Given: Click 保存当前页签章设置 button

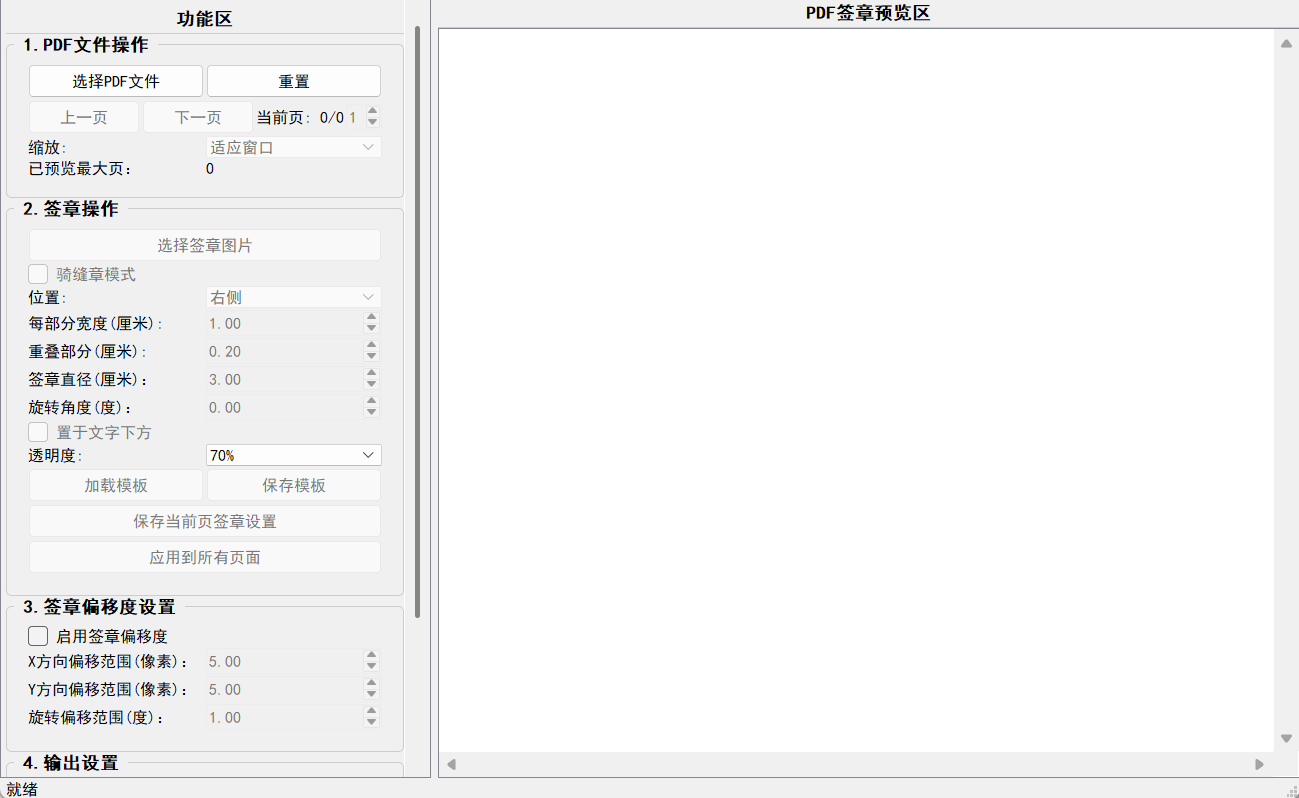Looking at the screenshot, I should coord(204,520).
